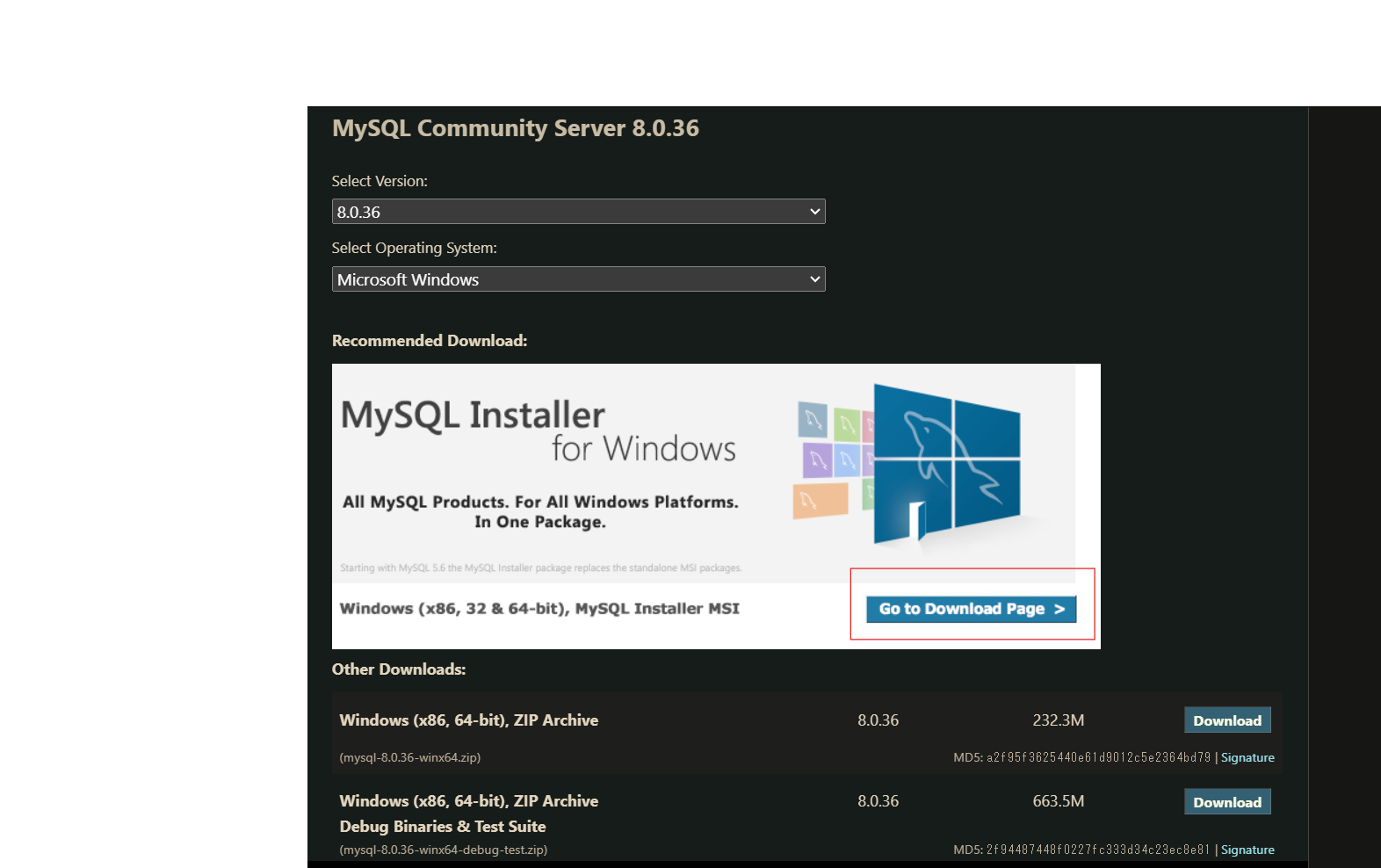Download the 663.5M Debug Binaries ZIP
Screen dimensions: 1381x868
(1227, 802)
